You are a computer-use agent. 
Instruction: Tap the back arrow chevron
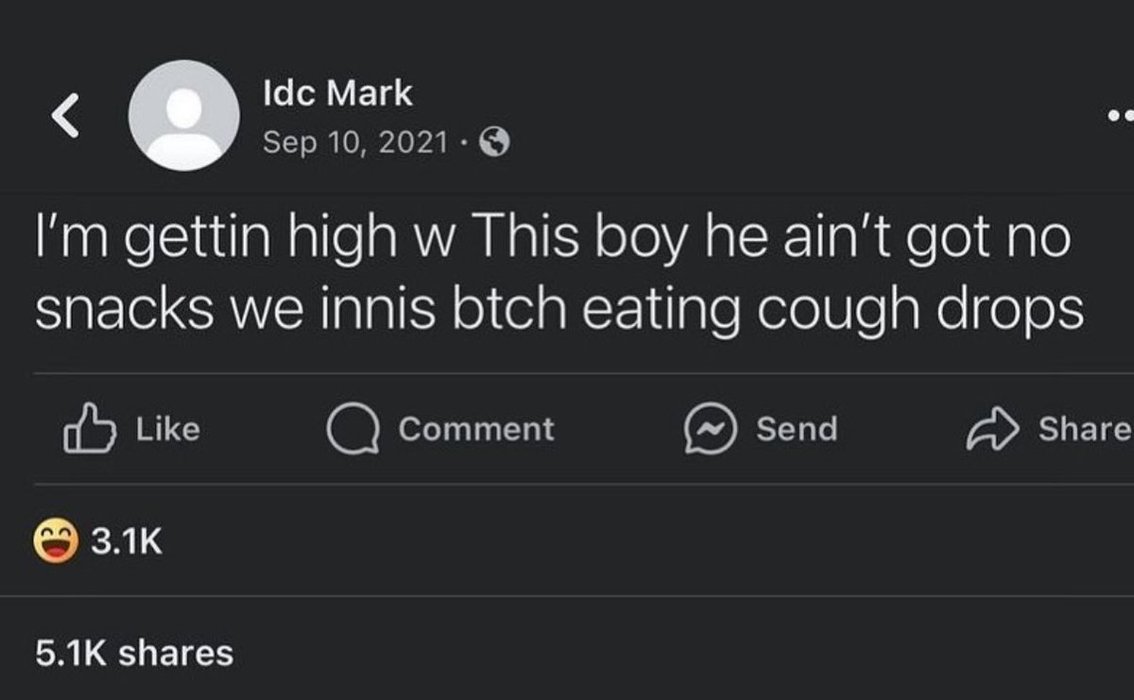[65, 116]
